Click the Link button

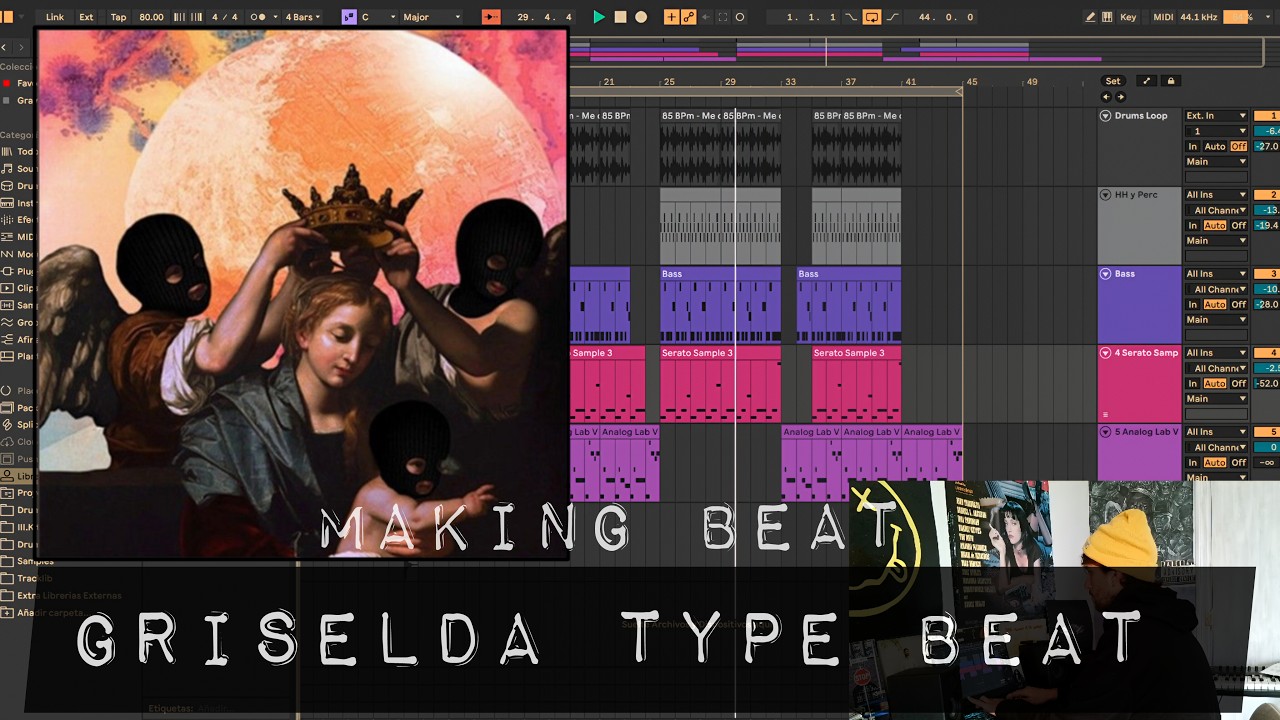(55, 17)
